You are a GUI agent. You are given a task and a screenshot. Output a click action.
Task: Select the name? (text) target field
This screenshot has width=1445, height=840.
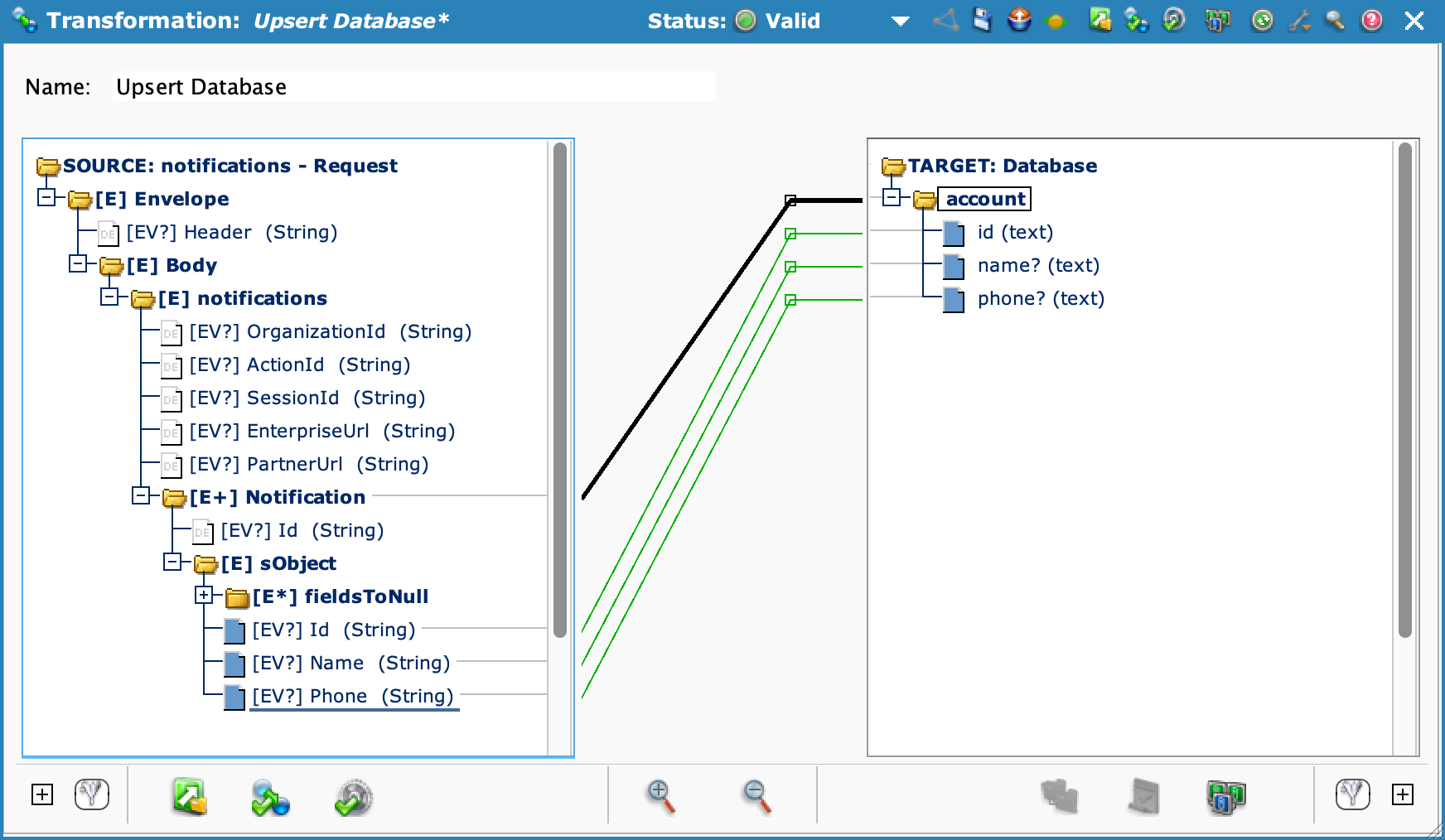(1037, 265)
